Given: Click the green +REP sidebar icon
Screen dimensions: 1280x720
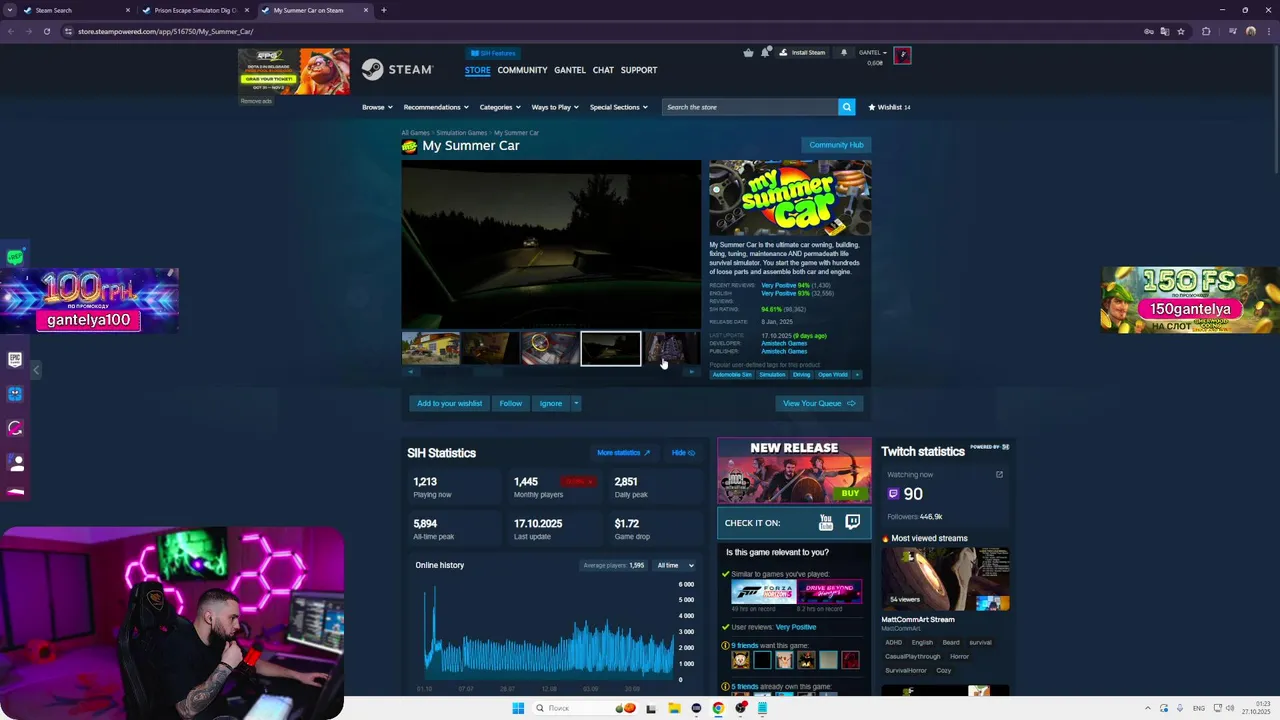Looking at the screenshot, I should [x=15, y=257].
